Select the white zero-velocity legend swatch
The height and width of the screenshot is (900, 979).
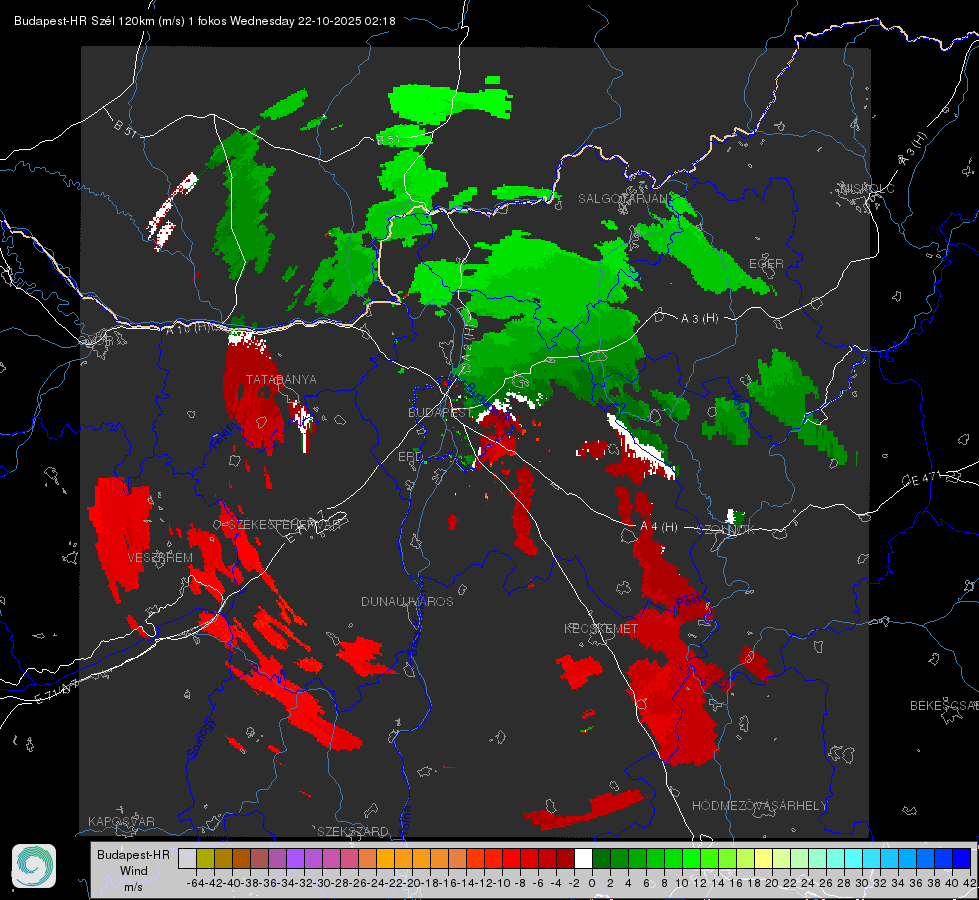pos(583,858)
